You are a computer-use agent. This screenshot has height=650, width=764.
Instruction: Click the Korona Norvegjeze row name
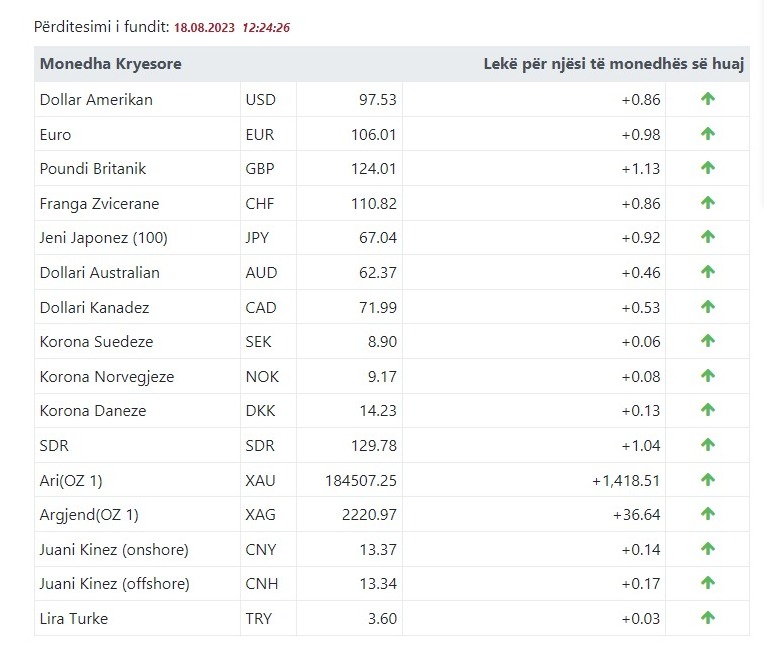[107, 376]
